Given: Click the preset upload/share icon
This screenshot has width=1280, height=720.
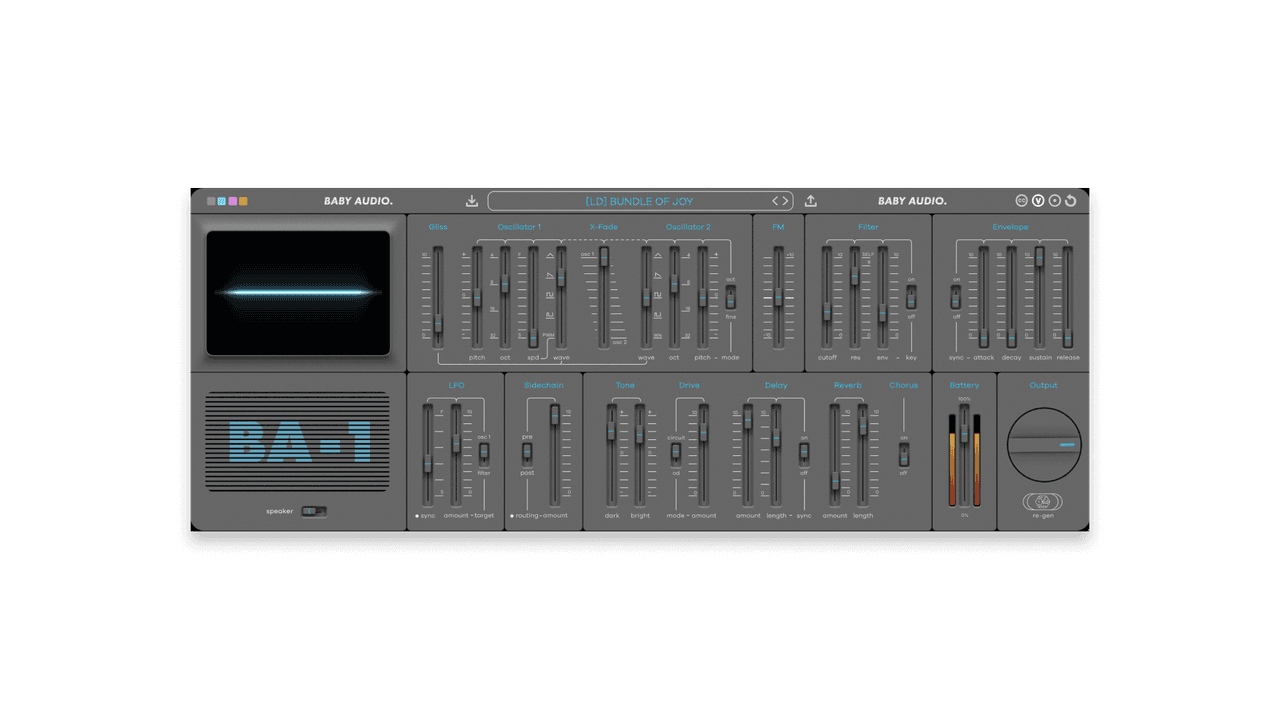Looking at the screenshot, I should tap(810, 200).
